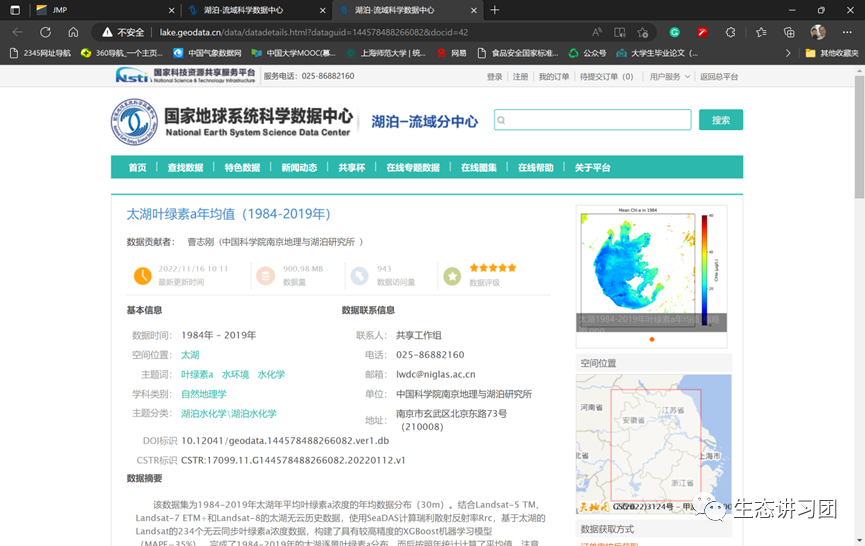Click the browser back arrow

point(18,33)
